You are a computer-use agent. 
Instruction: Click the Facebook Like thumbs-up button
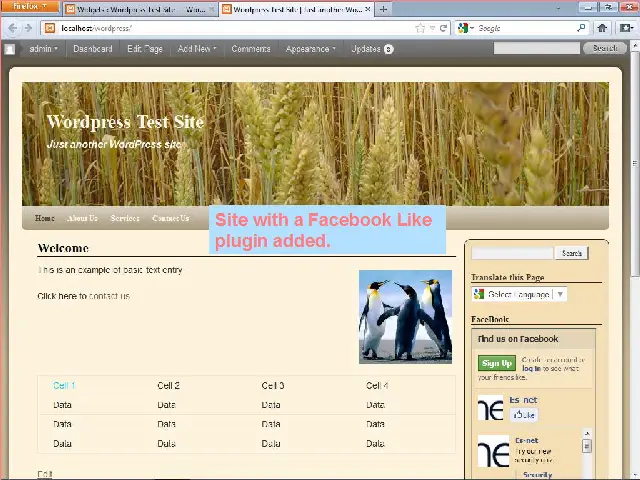(x=524, y=415)
